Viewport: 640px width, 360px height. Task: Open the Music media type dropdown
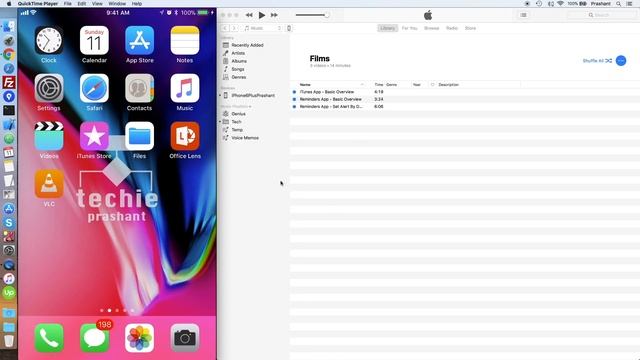pyautogui.click(x=262, y=28)
